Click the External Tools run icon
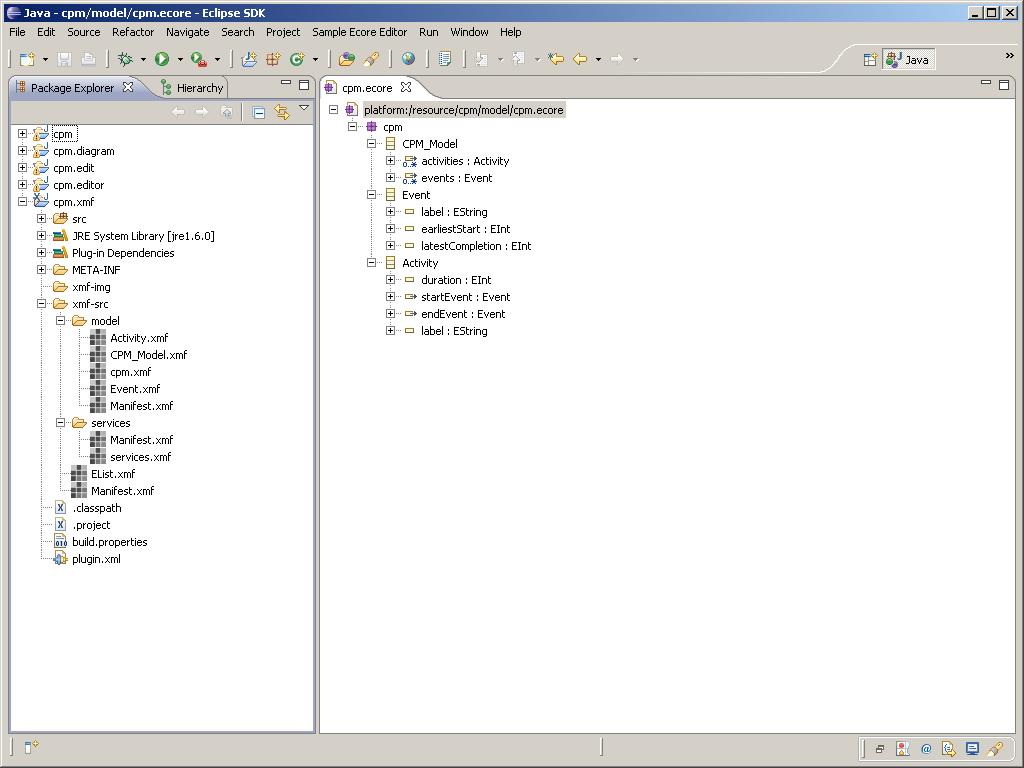 [199, 59]
